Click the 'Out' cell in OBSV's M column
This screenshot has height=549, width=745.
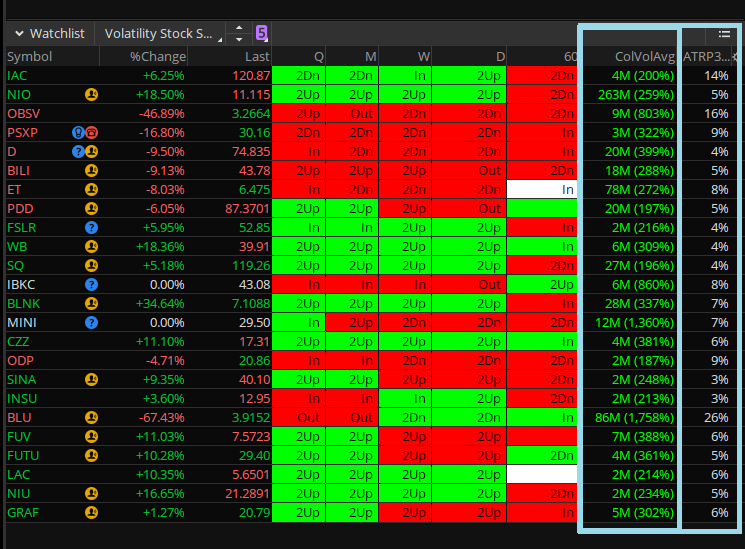352,114
